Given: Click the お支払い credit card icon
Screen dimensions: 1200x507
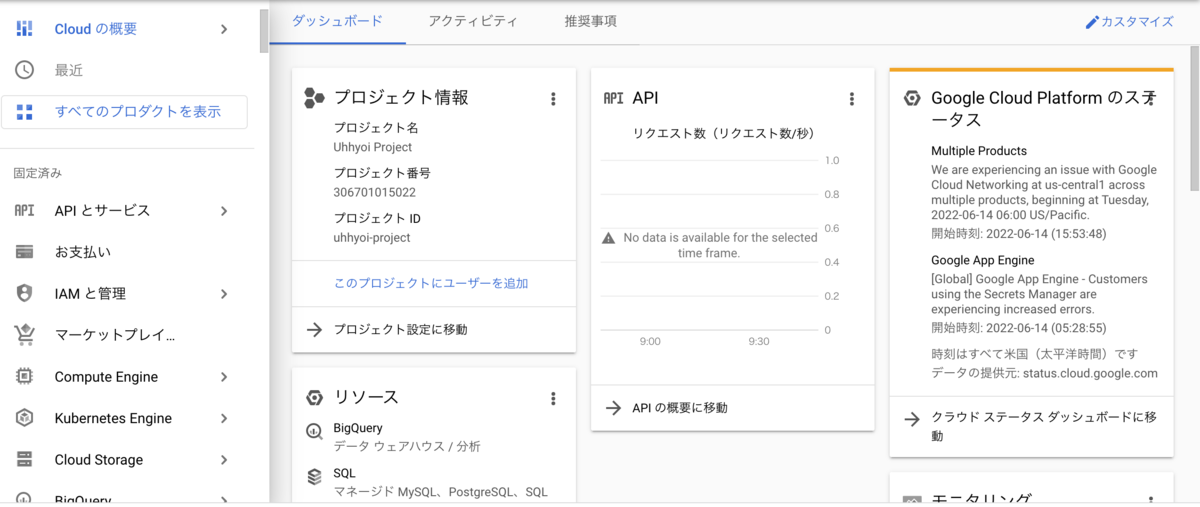Looking at the screenshot, I should [25, 252].
